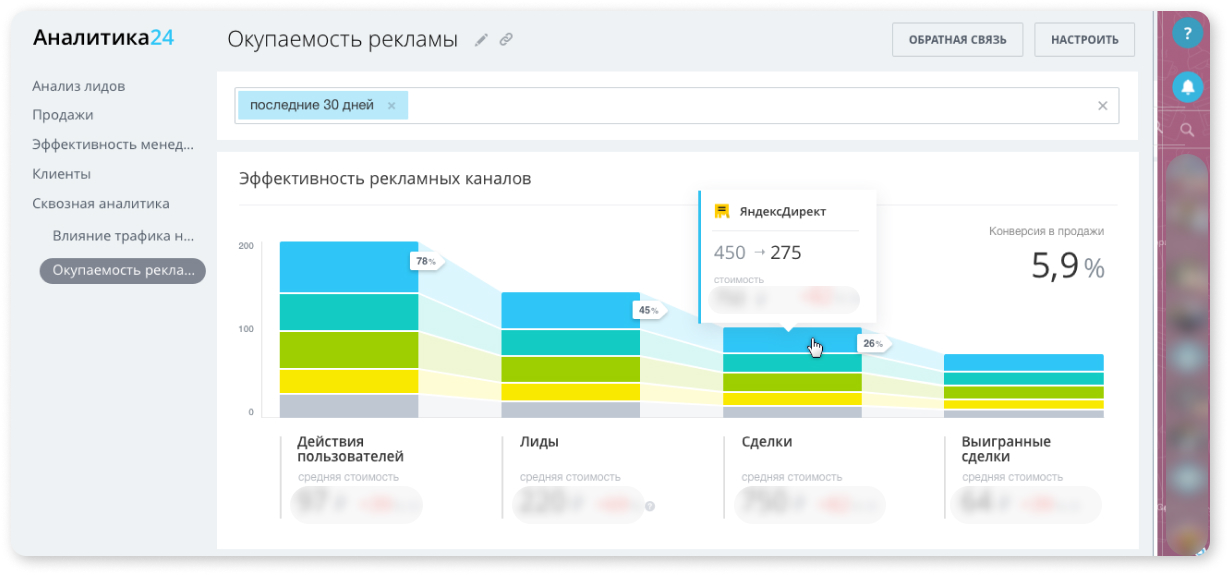The height and width of the screenshot is (575, 1229).
Task: Open notifications via the bell icon
Action: click(1187, 87)
